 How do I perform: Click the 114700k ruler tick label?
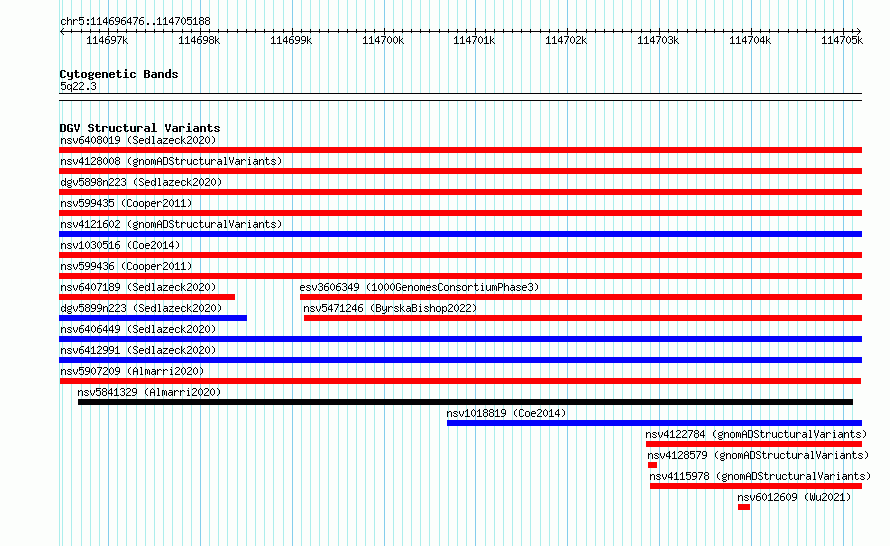point(383,40)
